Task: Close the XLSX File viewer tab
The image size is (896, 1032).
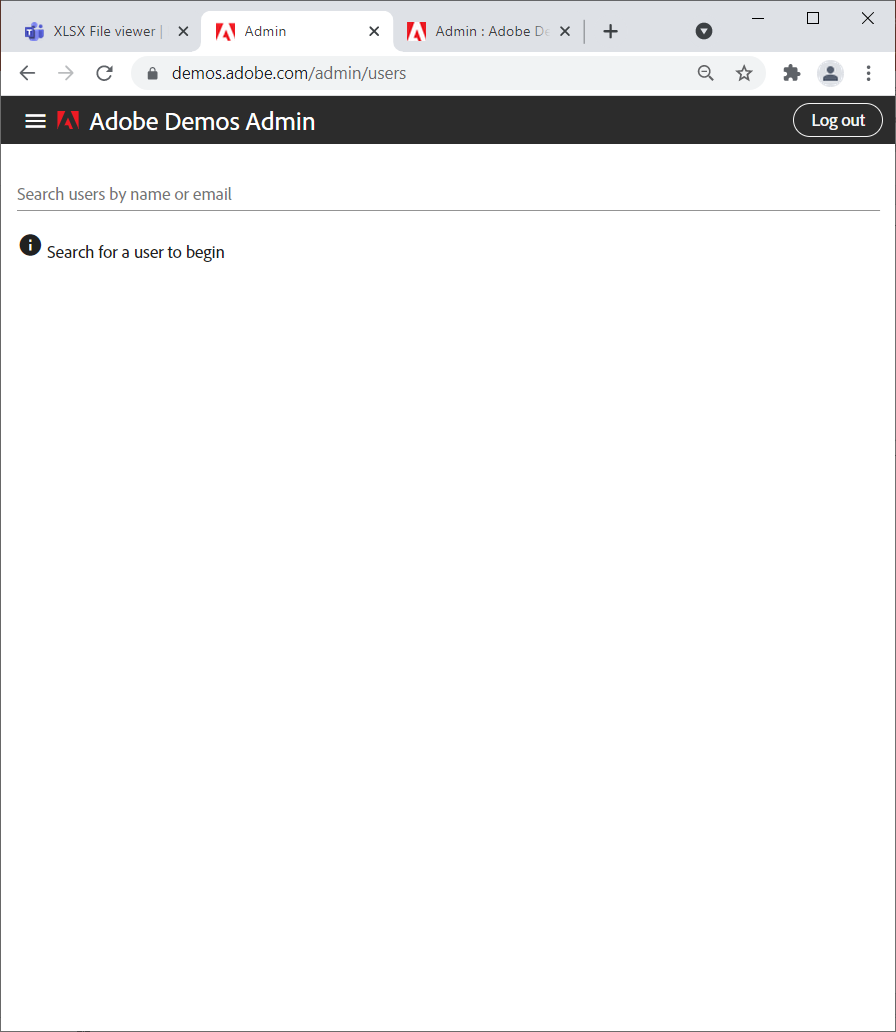Action: [184, 32]
